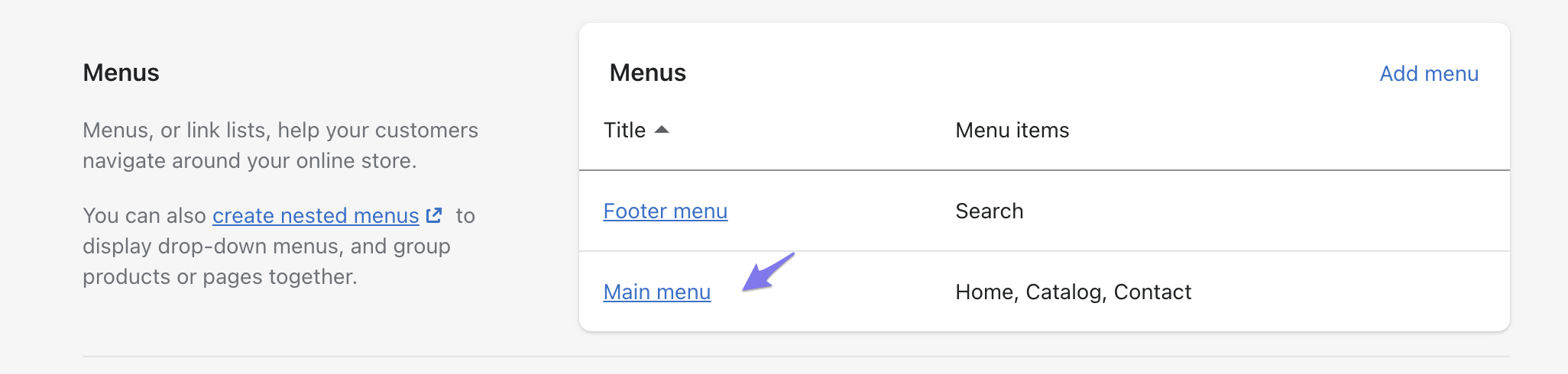Open the Main menu link
This screenshot has height=374, width=1568.
point(656,292)
